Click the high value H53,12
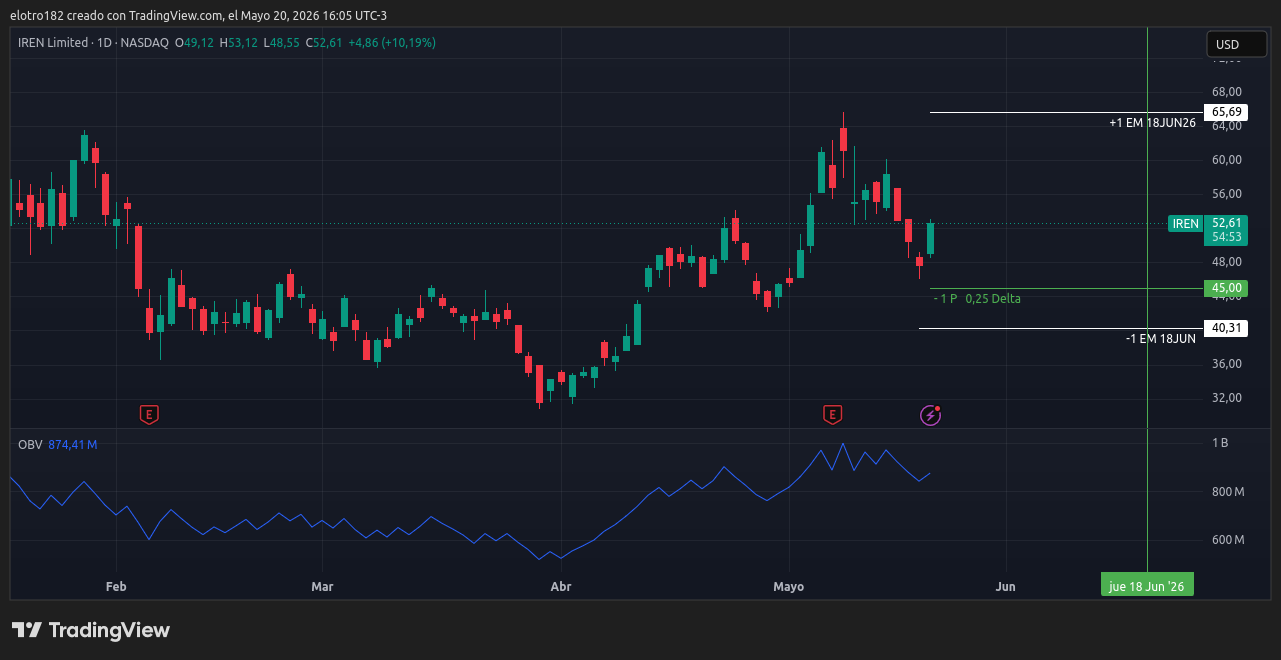This screenshot has height=660, width=1281. [x=239, y=43]
